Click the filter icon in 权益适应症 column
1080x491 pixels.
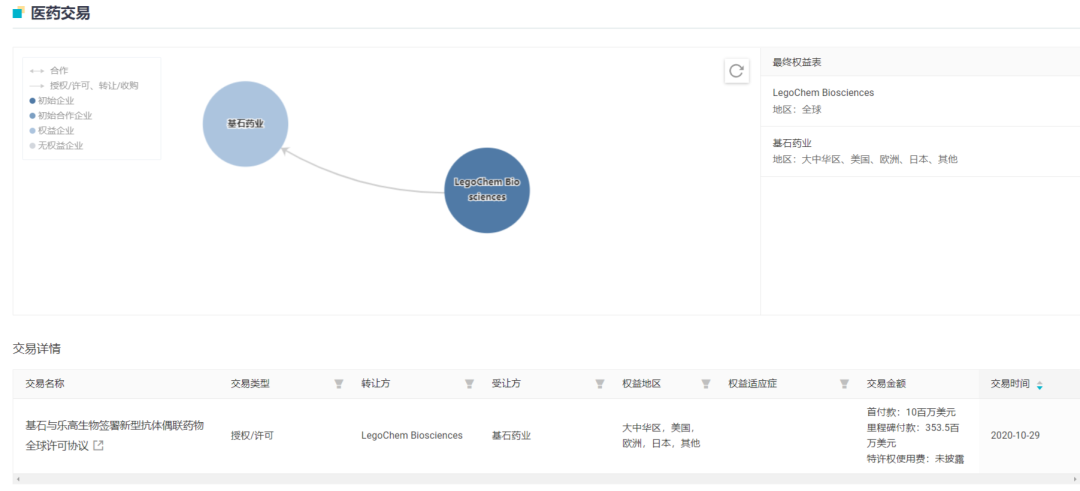[844, 384]
